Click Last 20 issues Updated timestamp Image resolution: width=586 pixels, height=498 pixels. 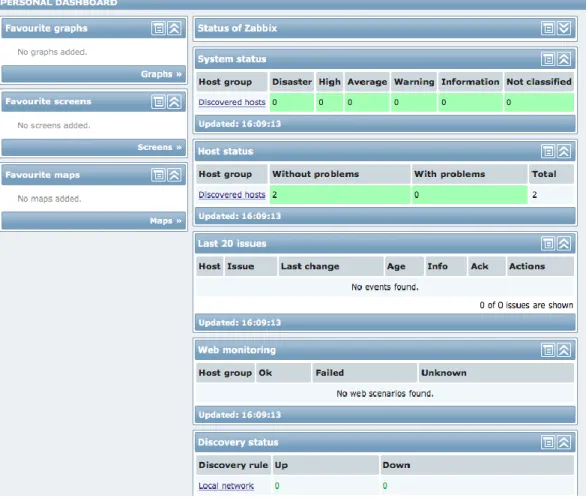pos(240,323)
